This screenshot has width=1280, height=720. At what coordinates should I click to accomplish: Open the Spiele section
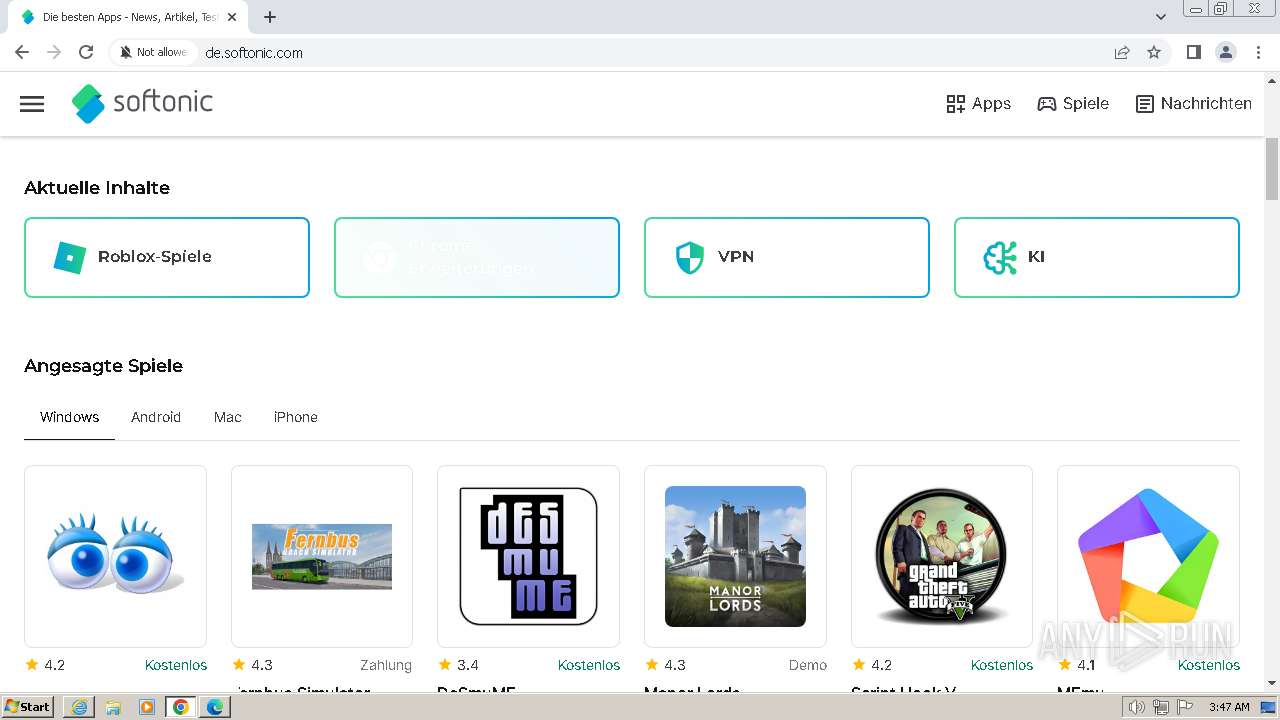point(1073,104)
